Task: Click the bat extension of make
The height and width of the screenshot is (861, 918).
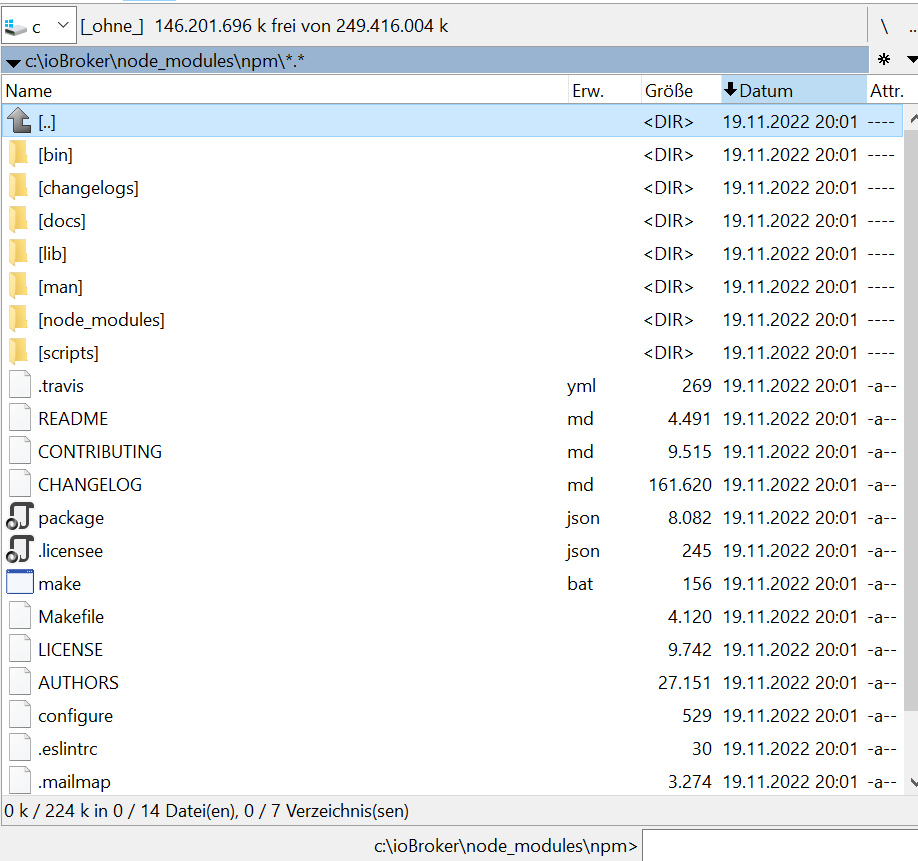Action: coord(580,584)
